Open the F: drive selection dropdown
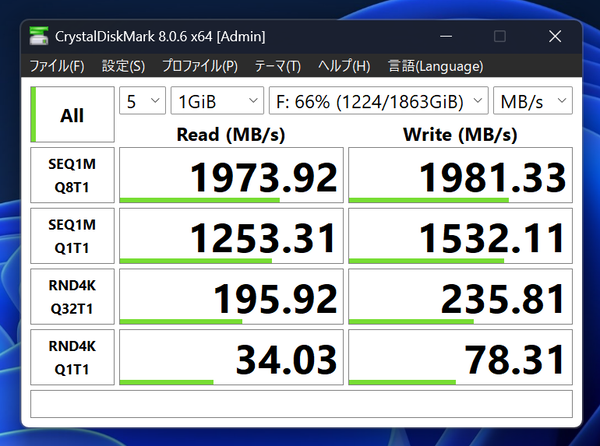The height and width of the screenshot is (446, 600). click(379, 101)
